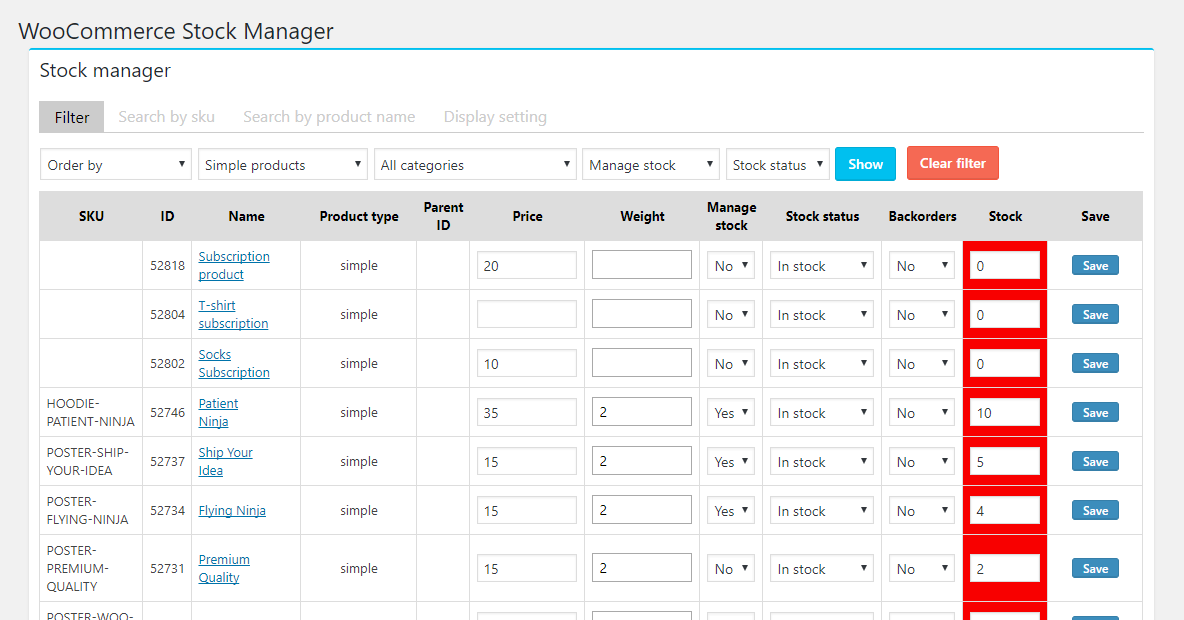1184x620 pixels.
Task: Open Manage stock dropdown for Premium Quality
Action: coord(731,569)
